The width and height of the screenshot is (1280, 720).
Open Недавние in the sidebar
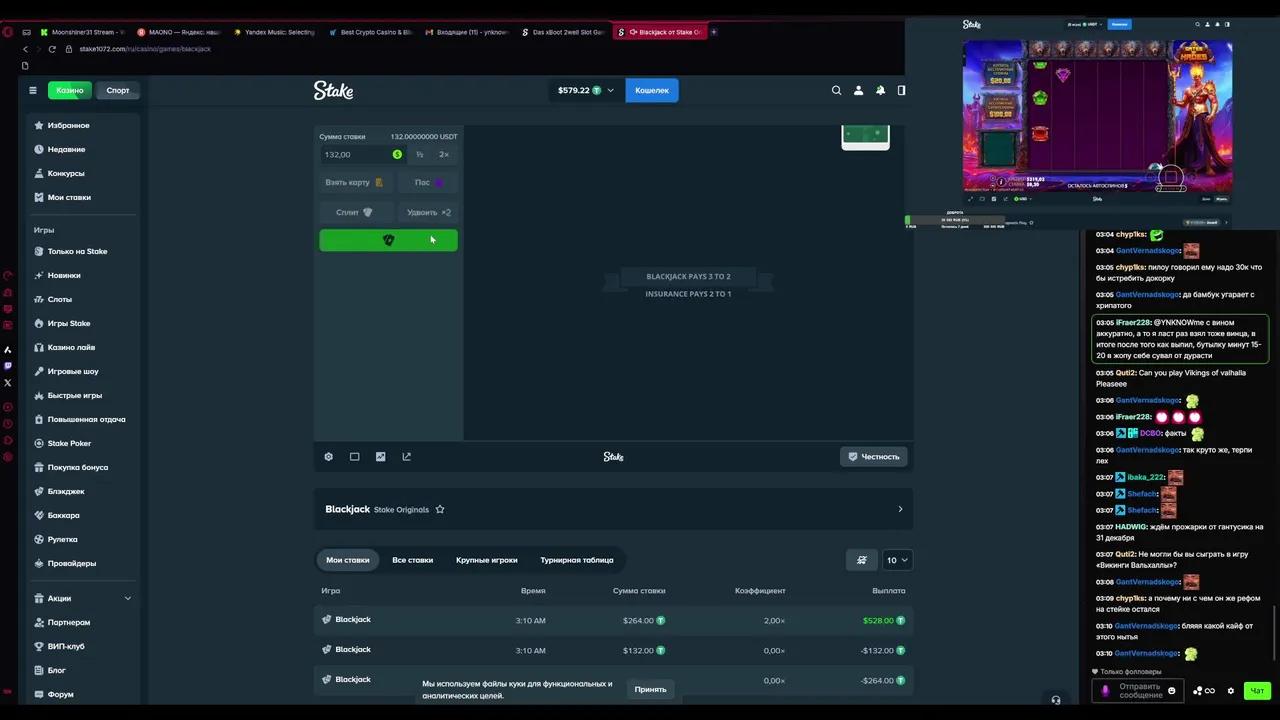(x=81, y=150)
